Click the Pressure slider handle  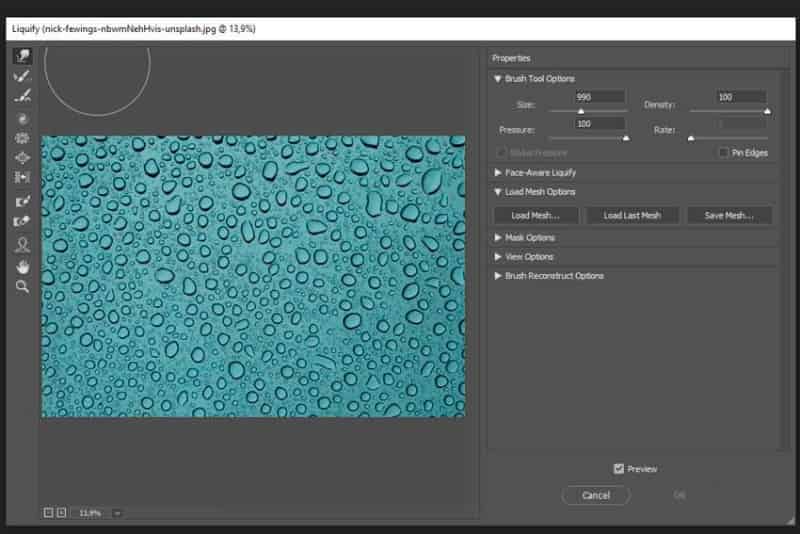pyautogui.click(x=626, y=138)
